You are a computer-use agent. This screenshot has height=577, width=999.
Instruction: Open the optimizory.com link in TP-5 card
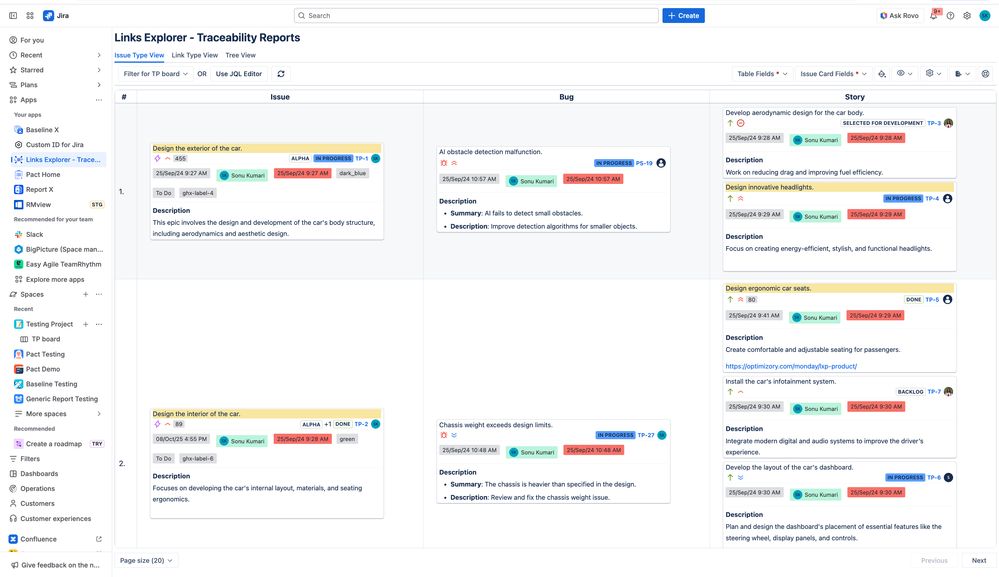coord(791,366)
